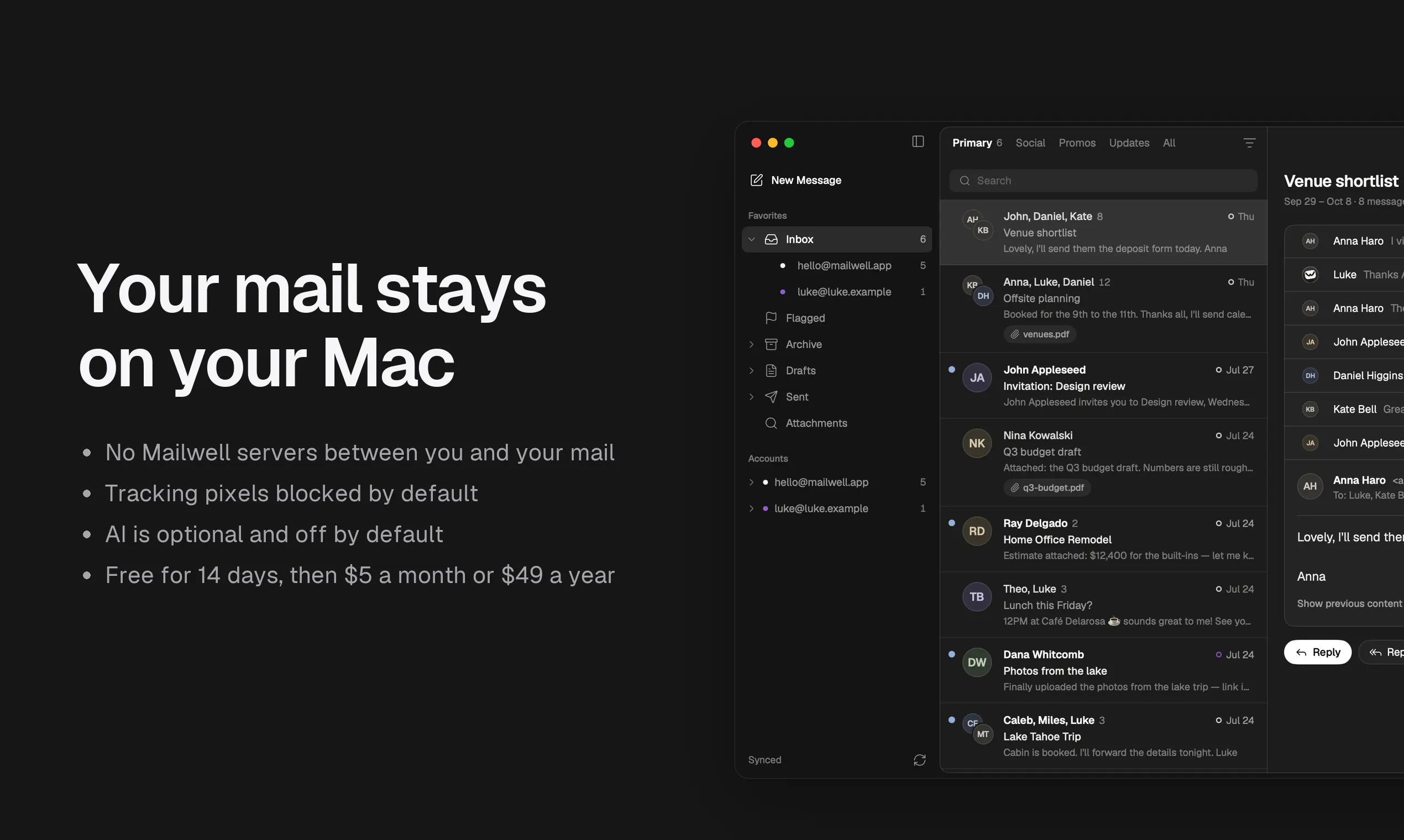Toggle read status circle on Offsite planning
Screen dimensions: 1404x840
(x=1231, y=282)
